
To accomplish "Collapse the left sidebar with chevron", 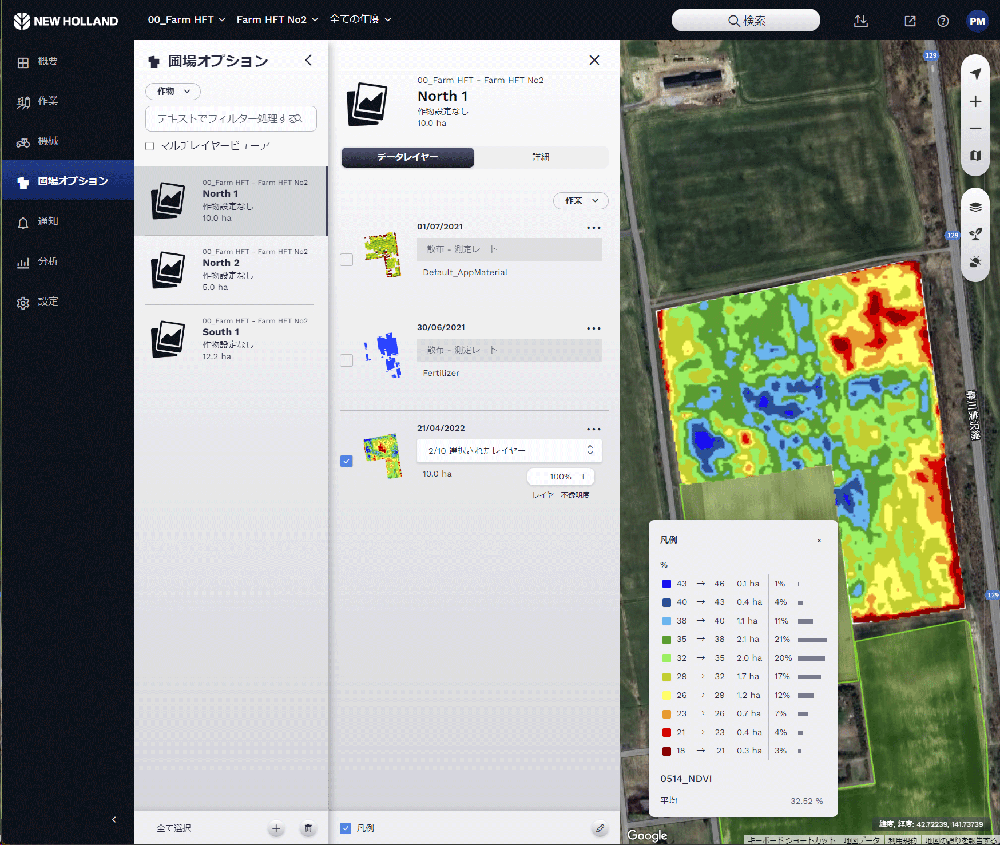I will pos(114,819).
